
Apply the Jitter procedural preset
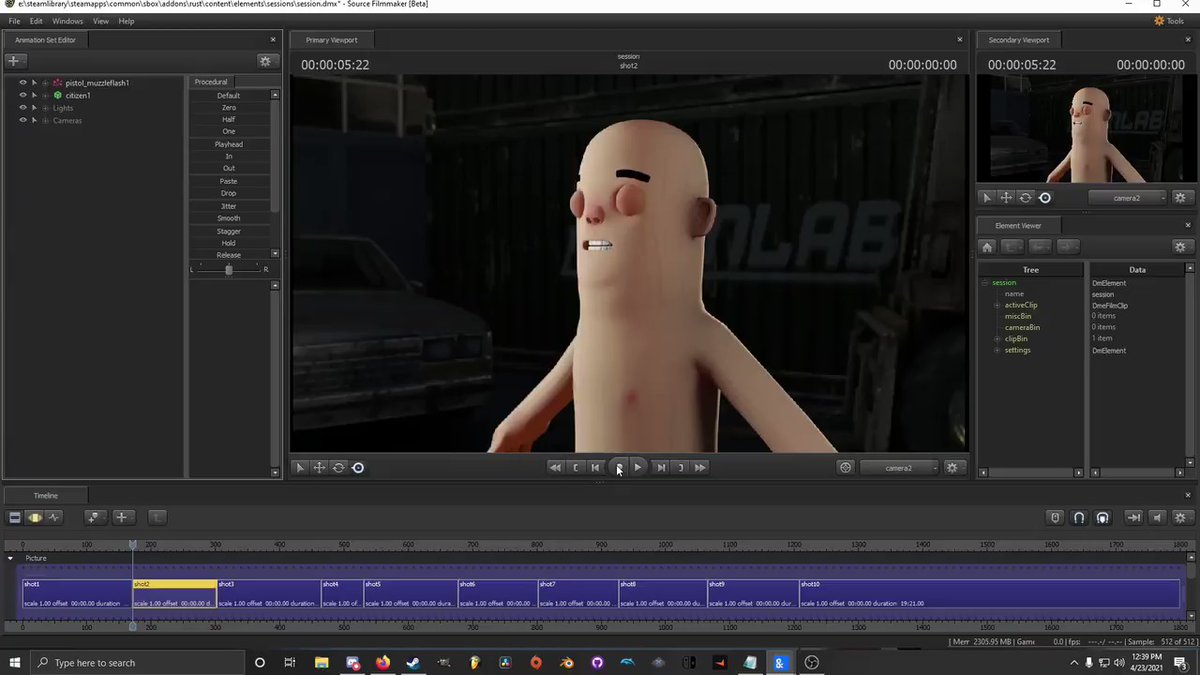(229, 206)
